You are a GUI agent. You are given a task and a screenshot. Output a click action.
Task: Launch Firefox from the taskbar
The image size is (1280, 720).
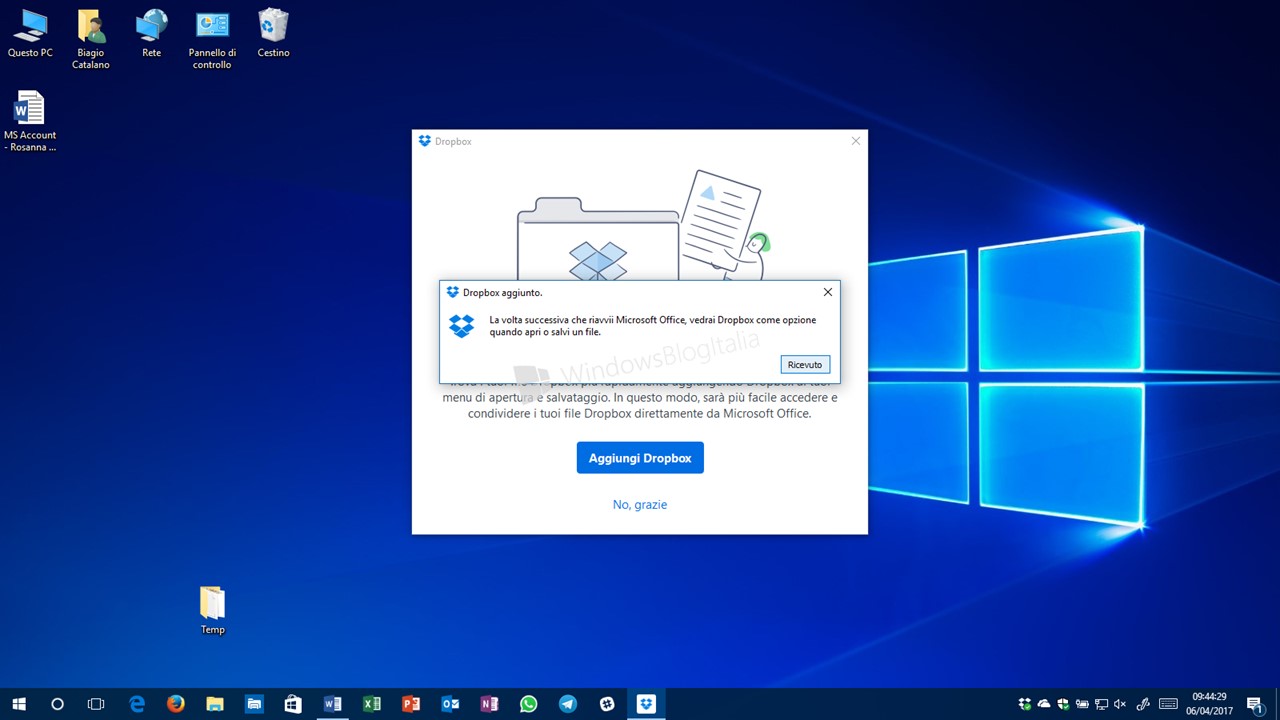(x=176, y=704)
